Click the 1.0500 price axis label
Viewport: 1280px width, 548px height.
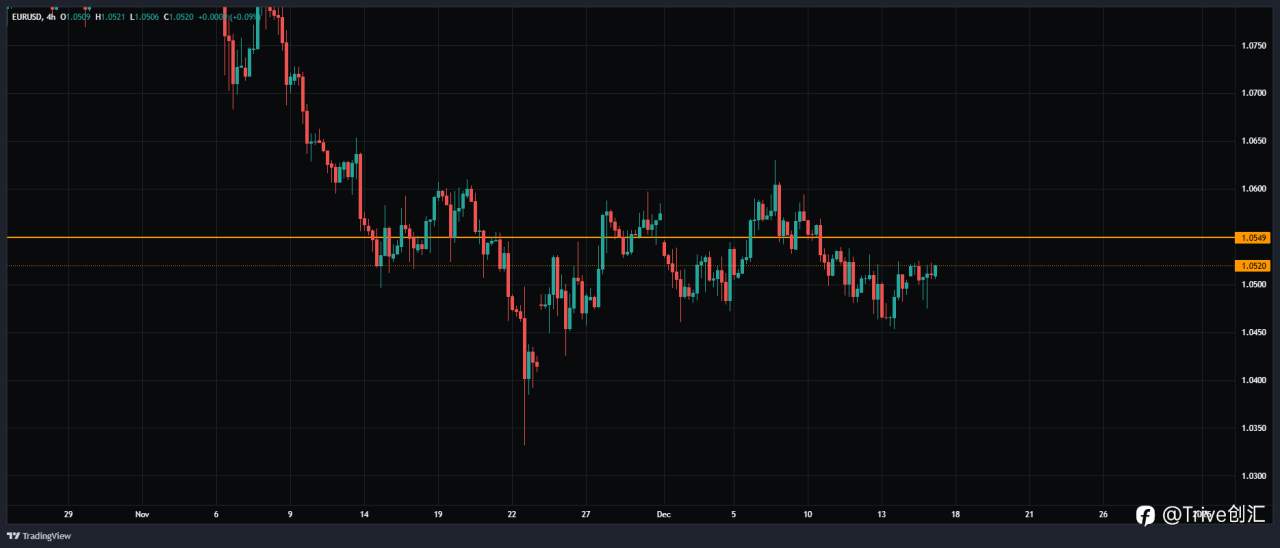(1255, 285)
